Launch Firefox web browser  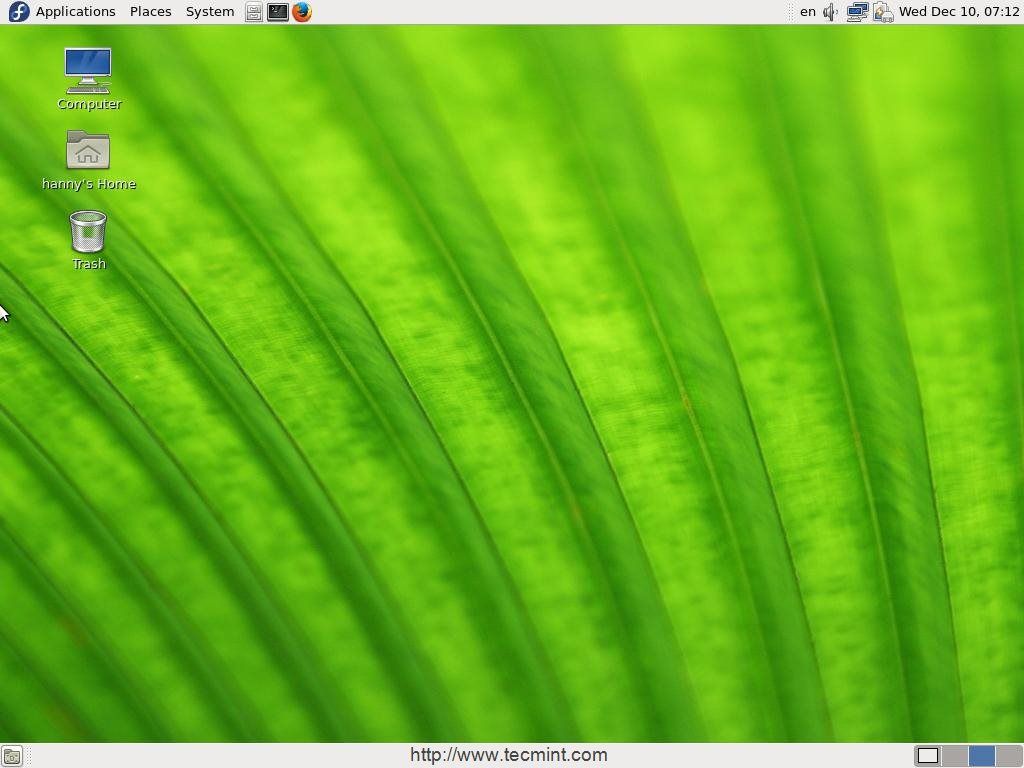pos(302,12)
